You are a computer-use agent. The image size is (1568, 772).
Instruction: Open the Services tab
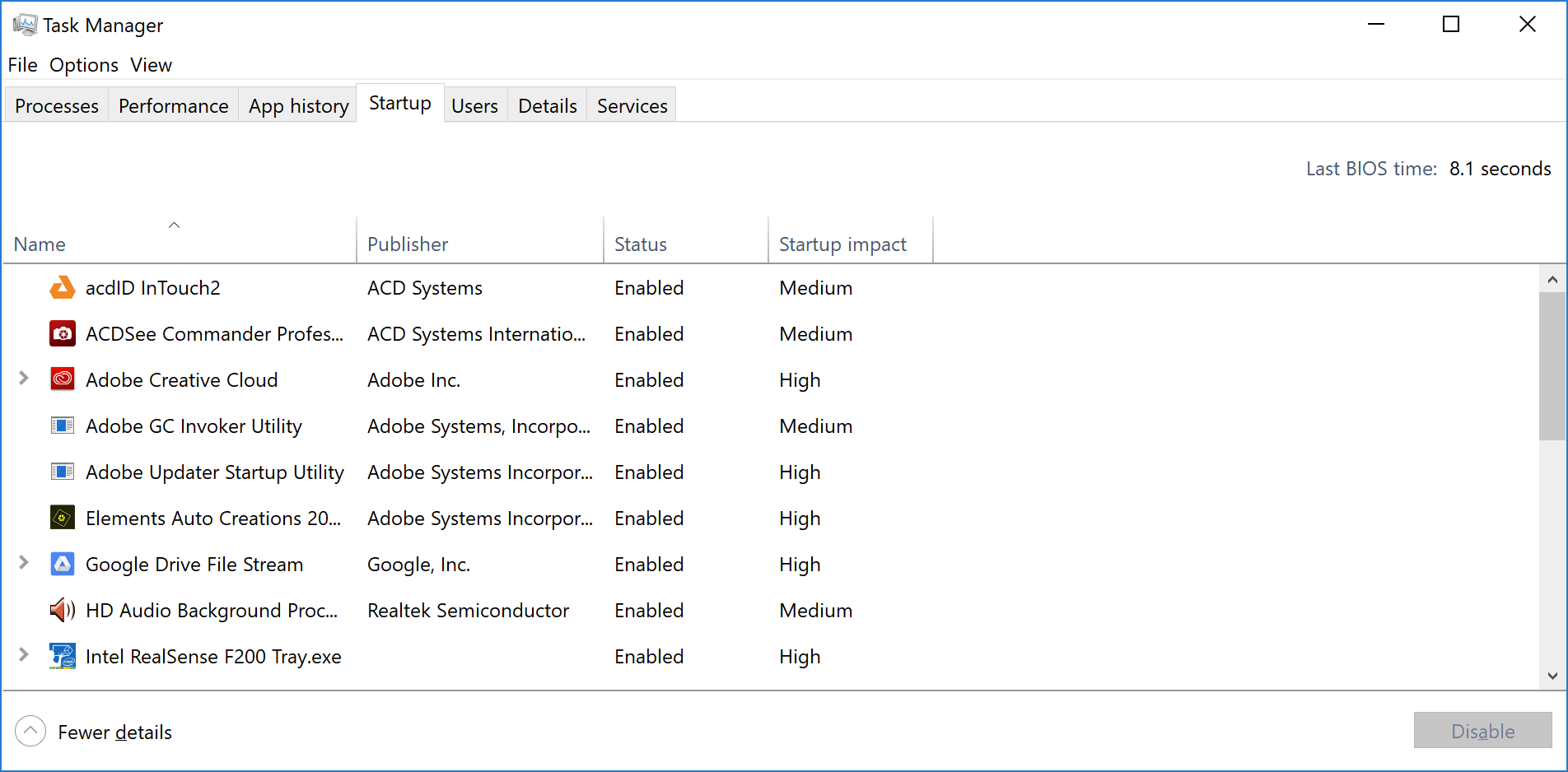[632, 106]
